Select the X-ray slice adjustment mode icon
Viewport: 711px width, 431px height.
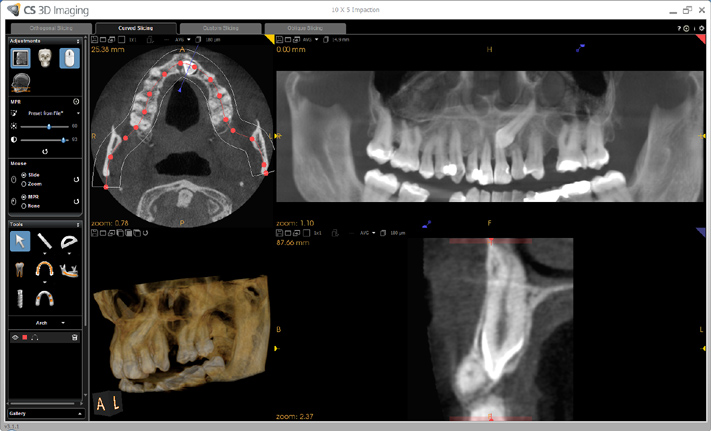[20, 58]
